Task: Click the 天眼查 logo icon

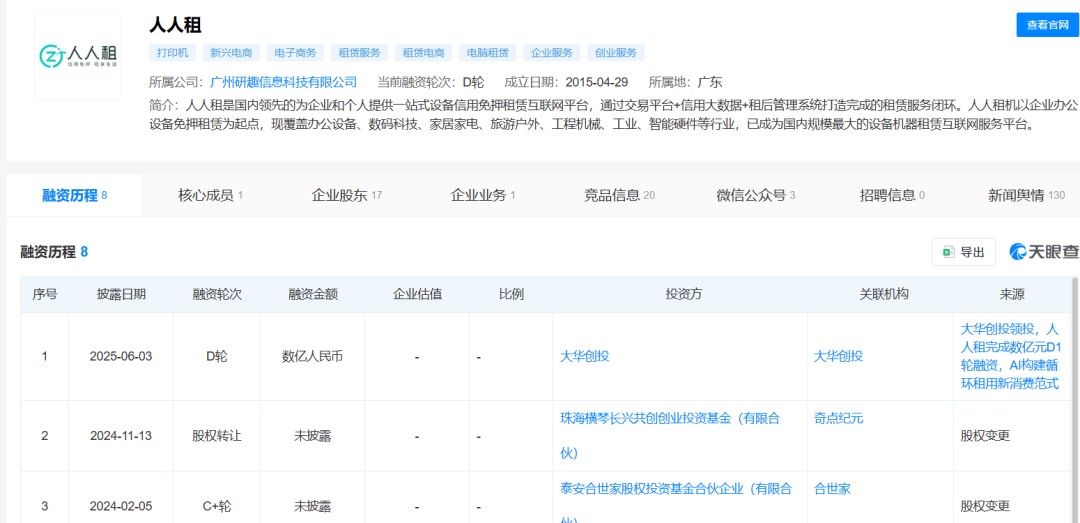Action: pyautogui.click(x=1043, y=252)
